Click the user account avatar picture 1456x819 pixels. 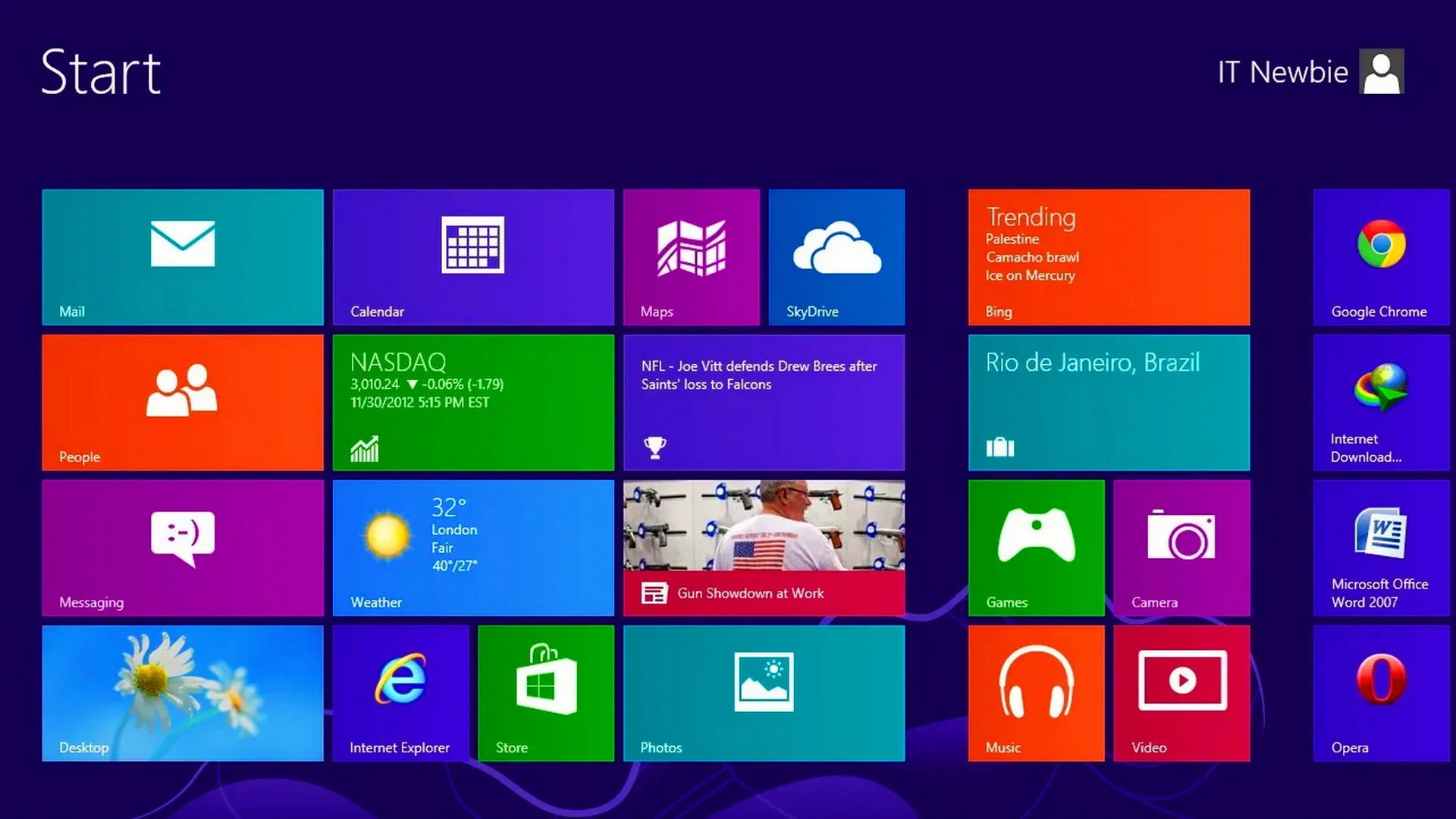(x=1382, y=71)
